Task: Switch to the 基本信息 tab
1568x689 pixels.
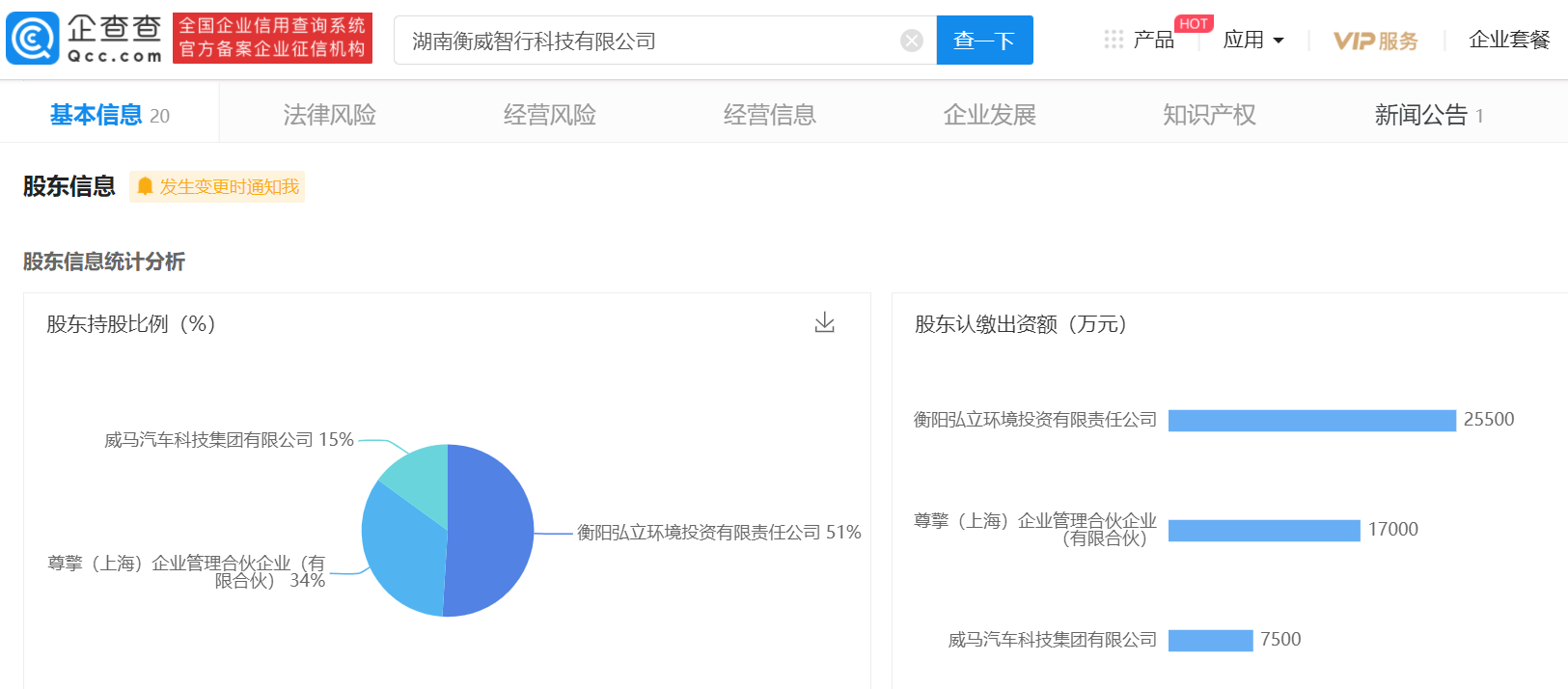Action: click(110, 115)
